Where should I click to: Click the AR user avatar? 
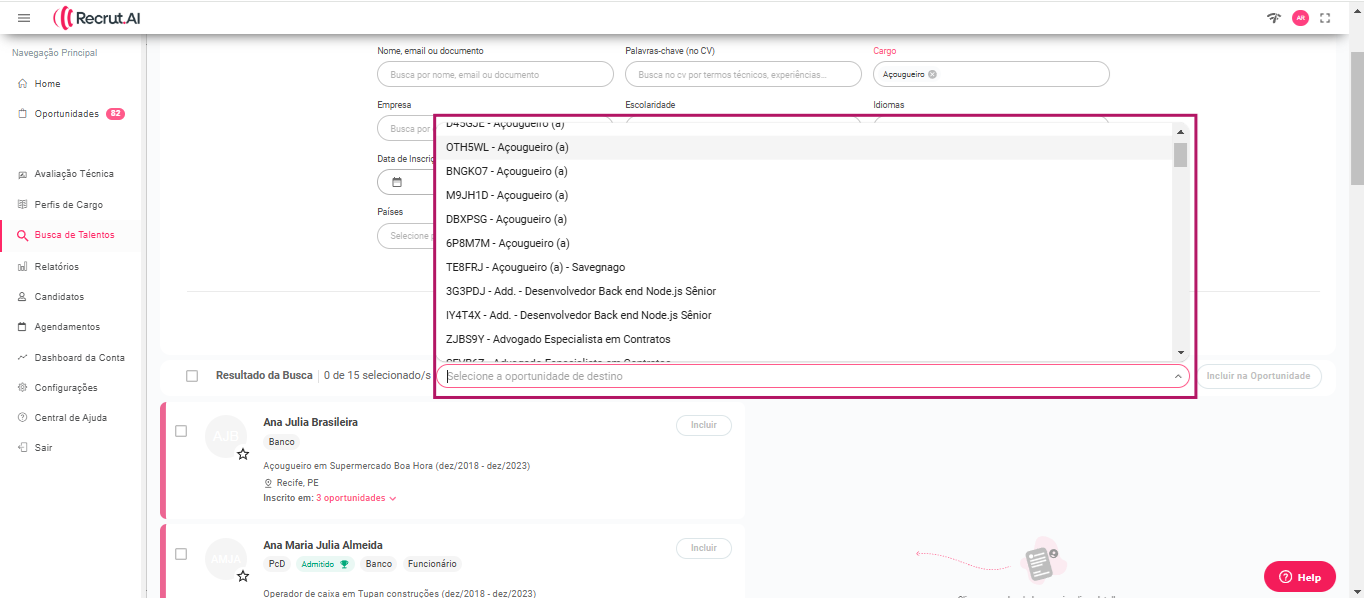[1300, 18]
